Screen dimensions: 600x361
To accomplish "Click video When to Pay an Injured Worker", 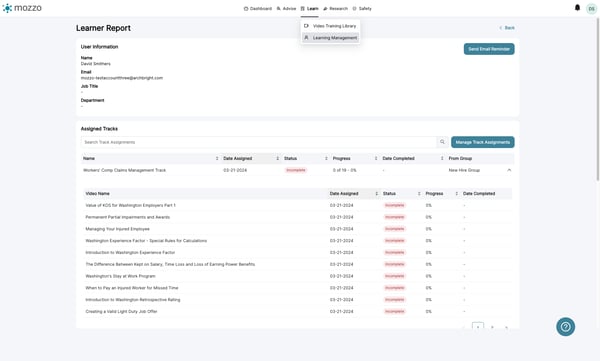I will tap(132, 288).
